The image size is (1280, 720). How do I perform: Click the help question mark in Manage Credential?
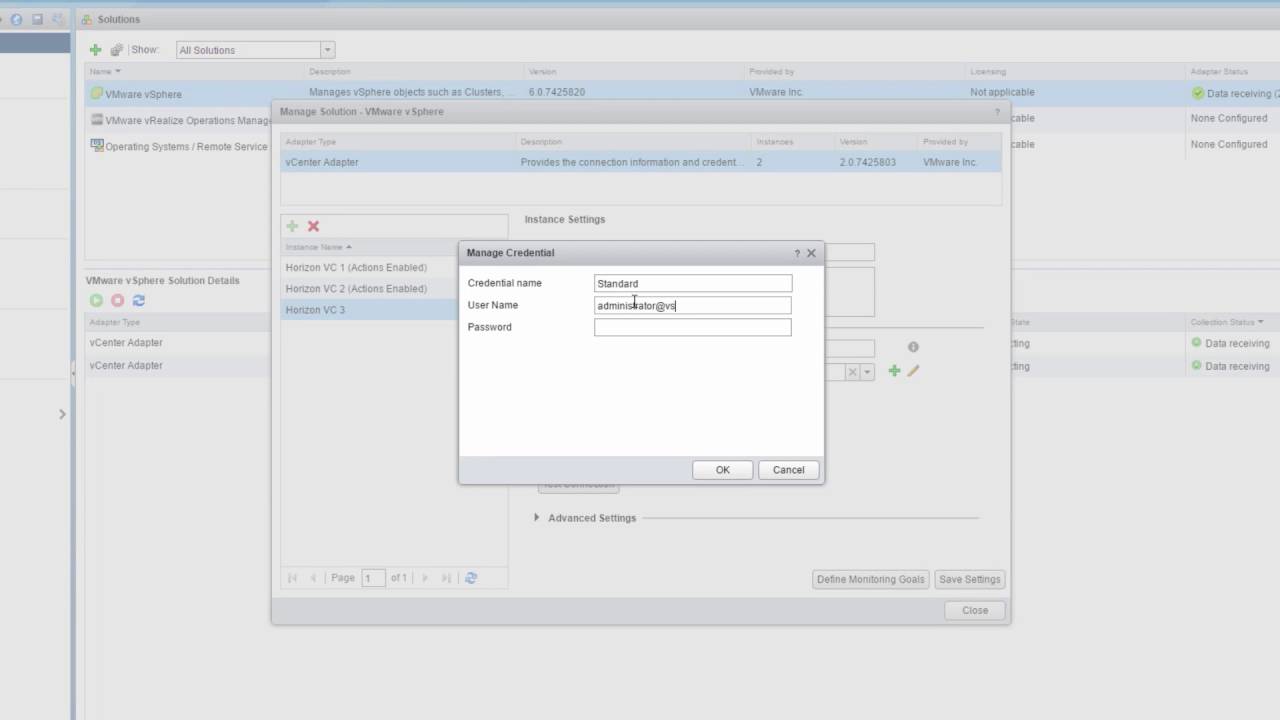pyautogui.click(x=797, y=254)
